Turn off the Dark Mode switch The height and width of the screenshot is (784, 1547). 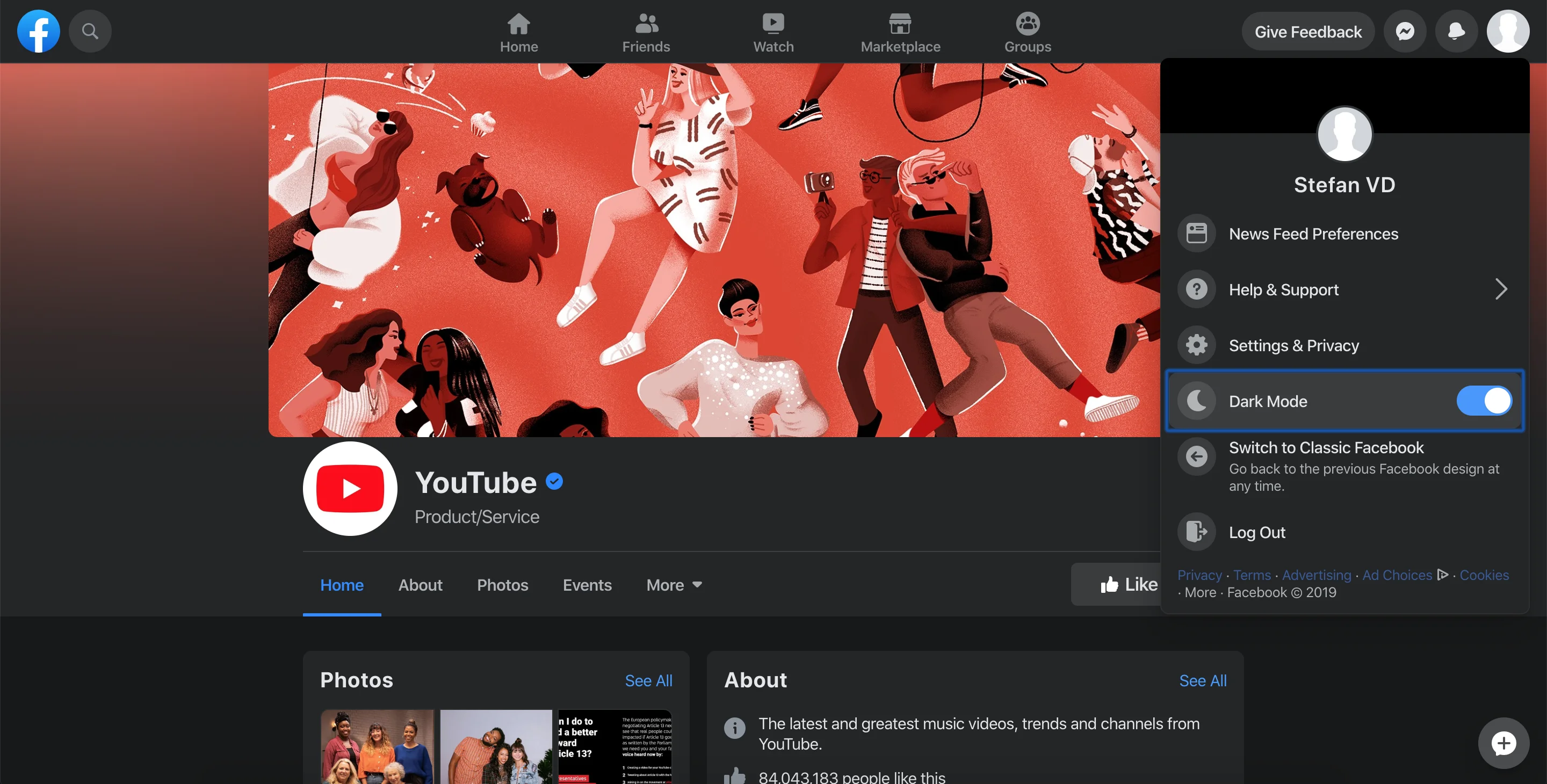pos(1484,401)
